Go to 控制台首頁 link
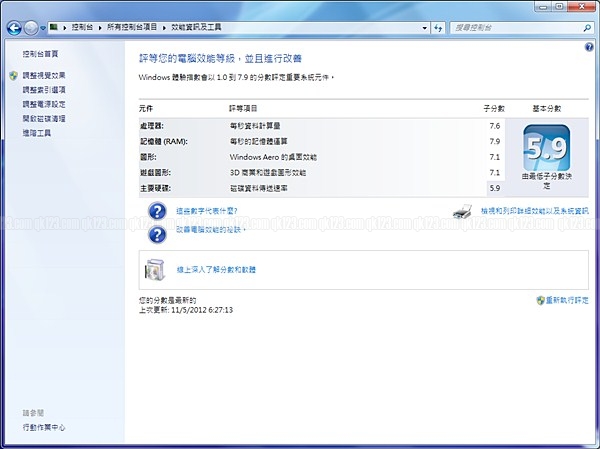The width and height of the screenshot is (600, 449). coord(40,54)
